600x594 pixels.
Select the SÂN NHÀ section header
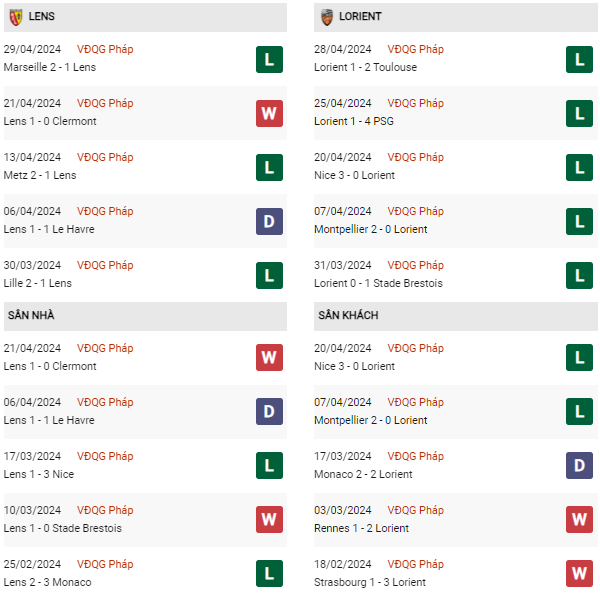31,315
